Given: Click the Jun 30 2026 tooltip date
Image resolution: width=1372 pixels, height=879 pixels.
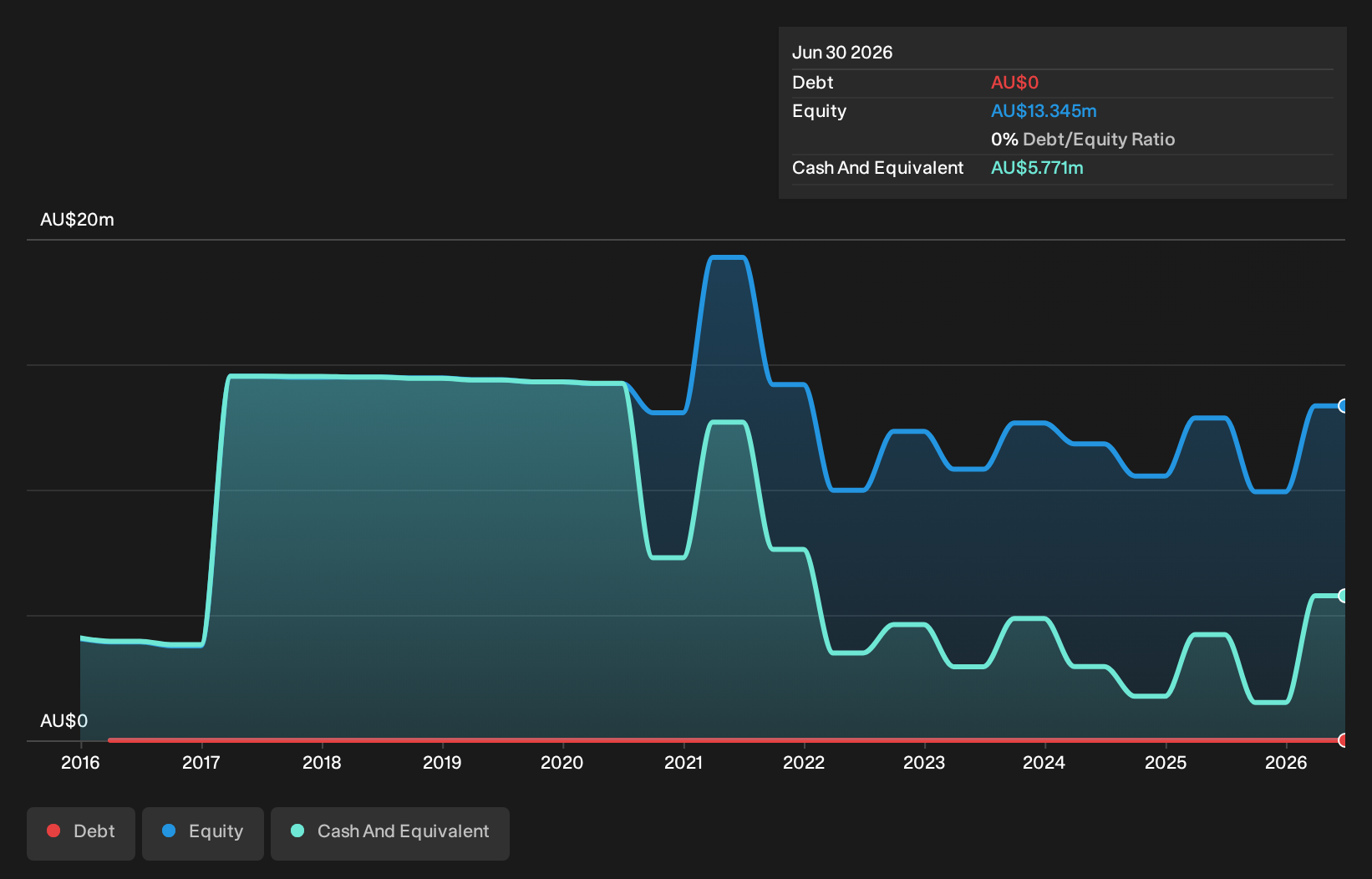Looking at the screenshot, I should pyautogui.click(x=842, y=53).
